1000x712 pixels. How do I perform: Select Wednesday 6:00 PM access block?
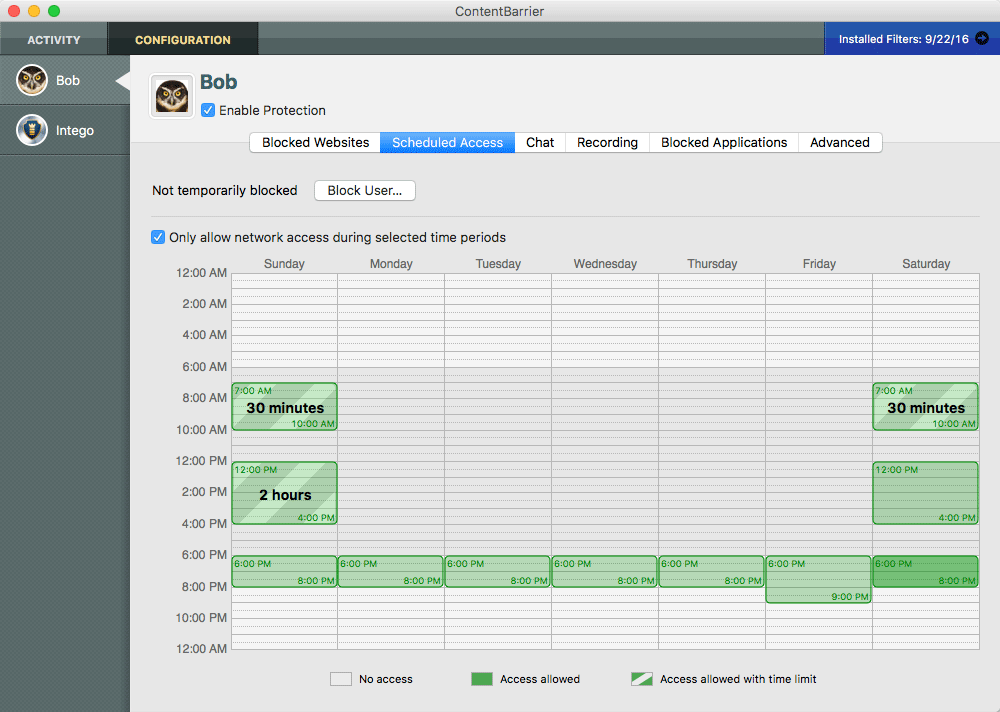[605, 572]
